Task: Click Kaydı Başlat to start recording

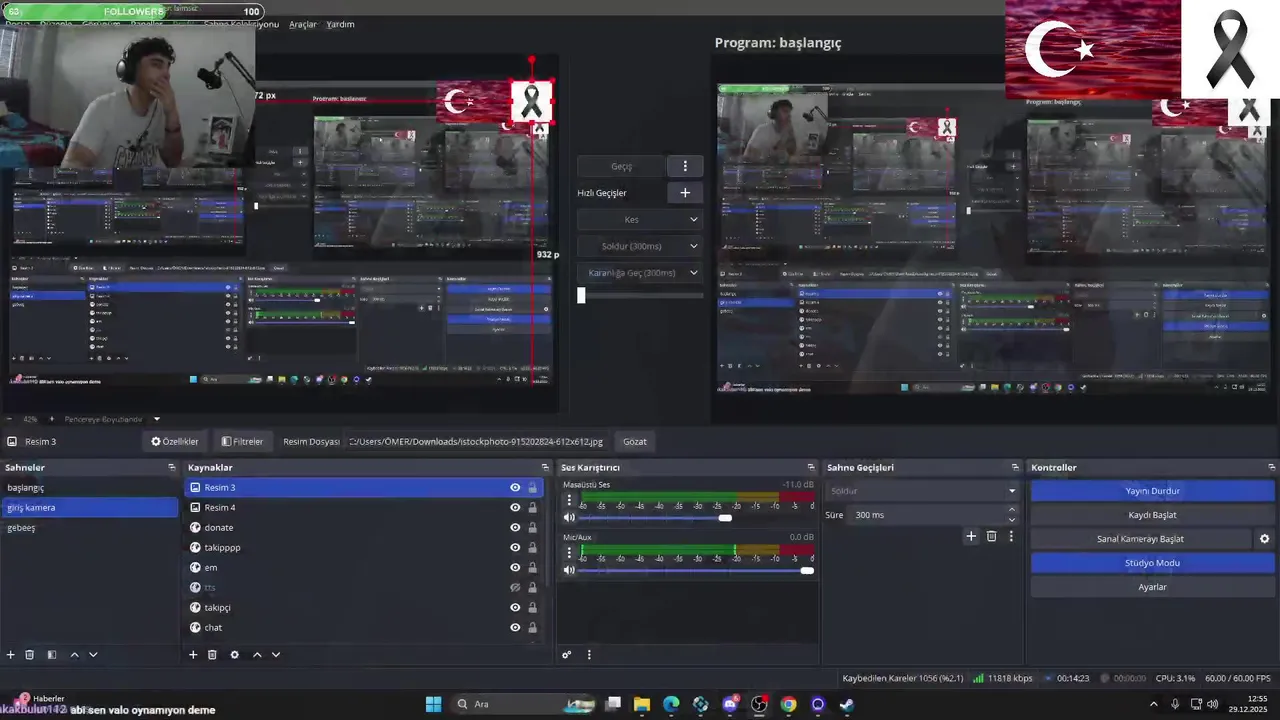Action: [x=1152, y=515]
